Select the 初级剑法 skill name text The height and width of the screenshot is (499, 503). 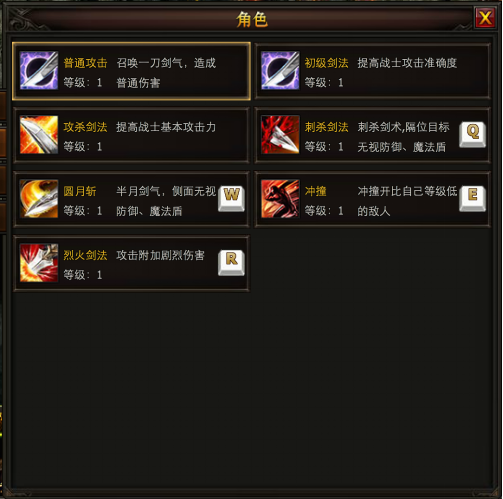pos(326,63)
